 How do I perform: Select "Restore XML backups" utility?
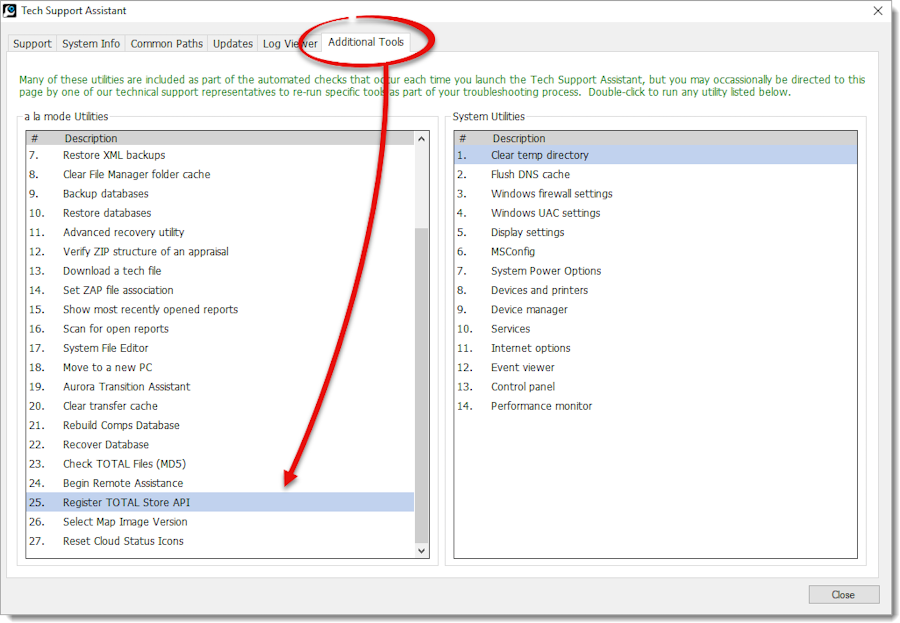click(220, 155)
